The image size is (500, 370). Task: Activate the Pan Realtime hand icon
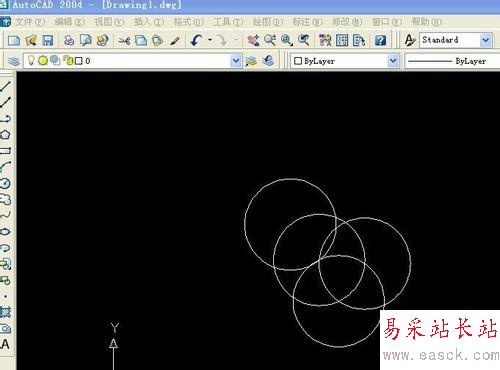click(x=253, y=40)
